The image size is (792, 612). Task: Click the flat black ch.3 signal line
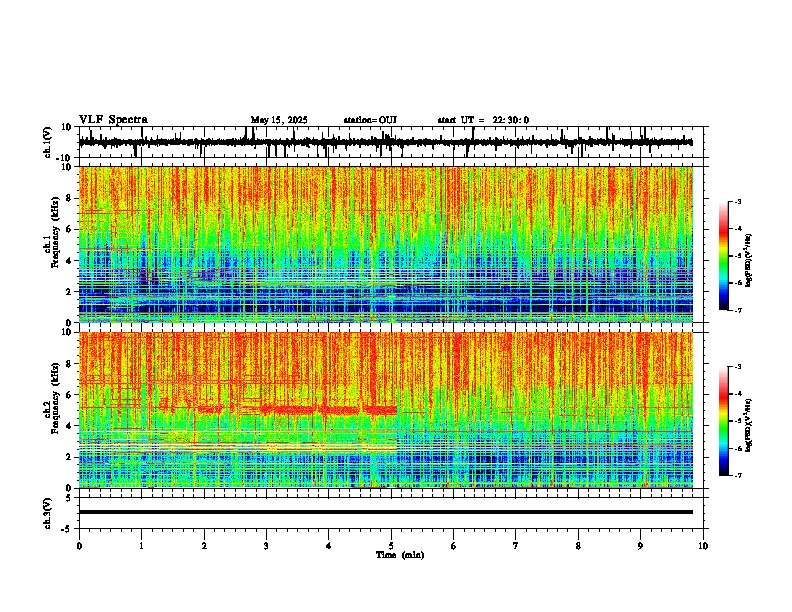click(x=386, y=512)
